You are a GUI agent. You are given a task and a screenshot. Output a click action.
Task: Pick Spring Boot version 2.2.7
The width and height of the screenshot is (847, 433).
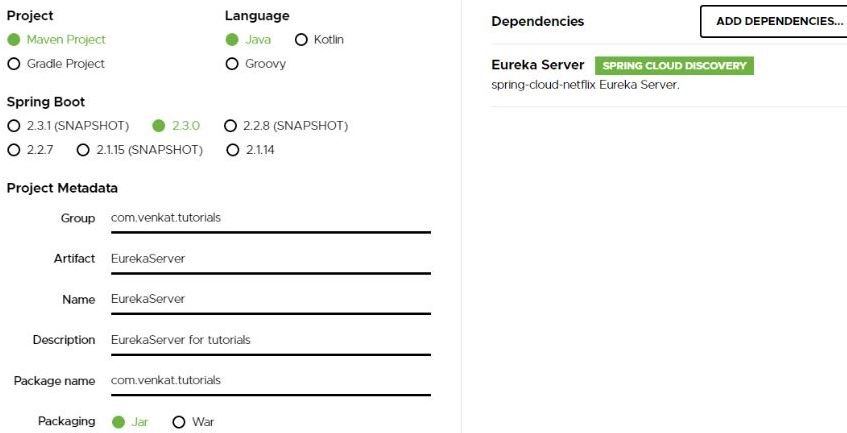[13, 150]
